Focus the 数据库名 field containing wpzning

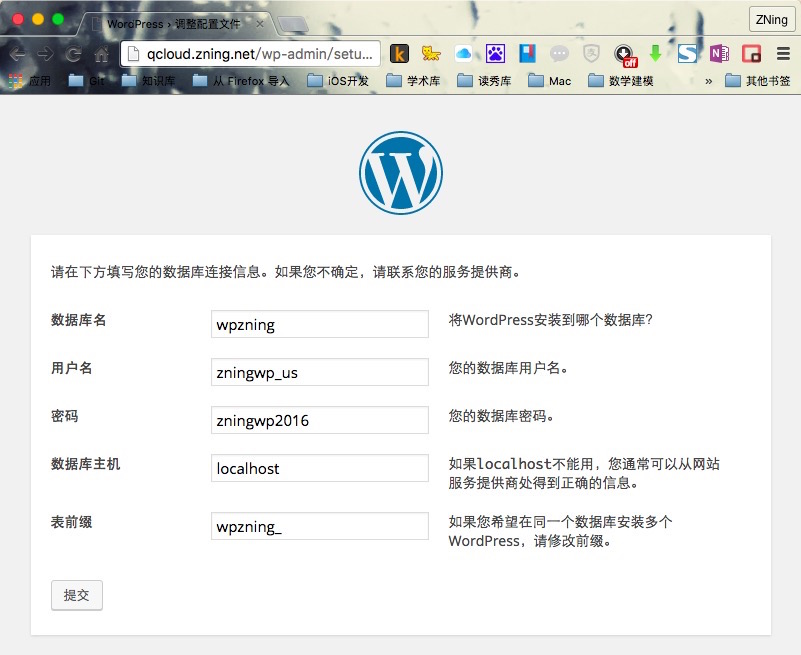coord(320,324)
